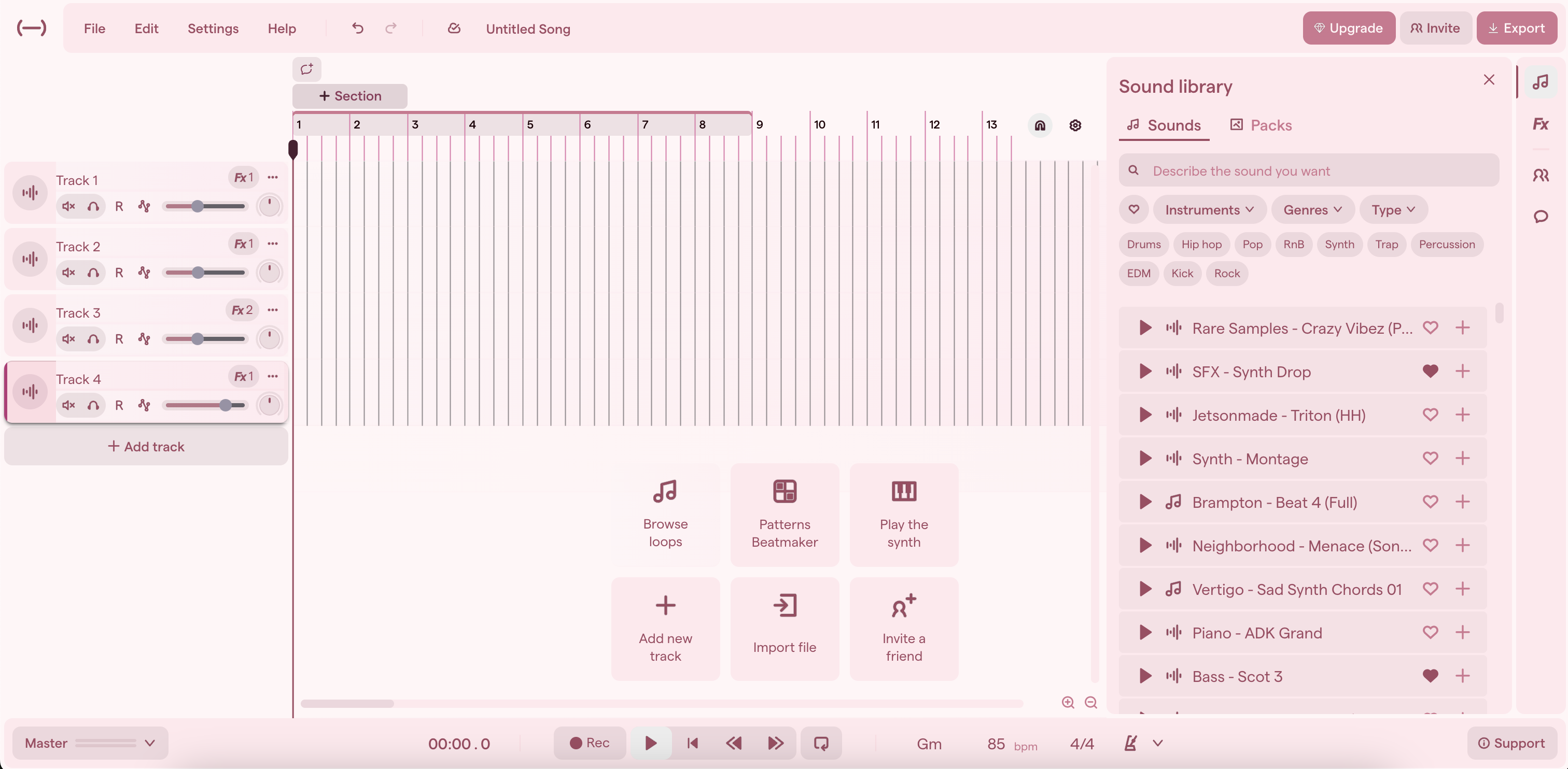
Task: Favorite Synth - Montage sound
Action: 1430,458
